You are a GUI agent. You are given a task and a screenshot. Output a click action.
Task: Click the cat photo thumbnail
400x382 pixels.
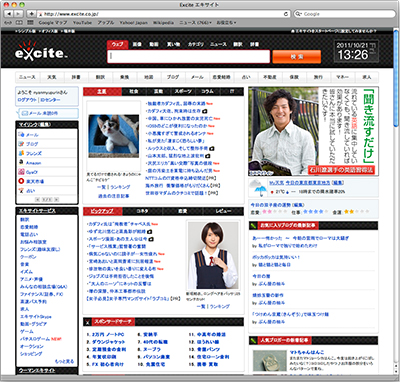coord(114,136)
